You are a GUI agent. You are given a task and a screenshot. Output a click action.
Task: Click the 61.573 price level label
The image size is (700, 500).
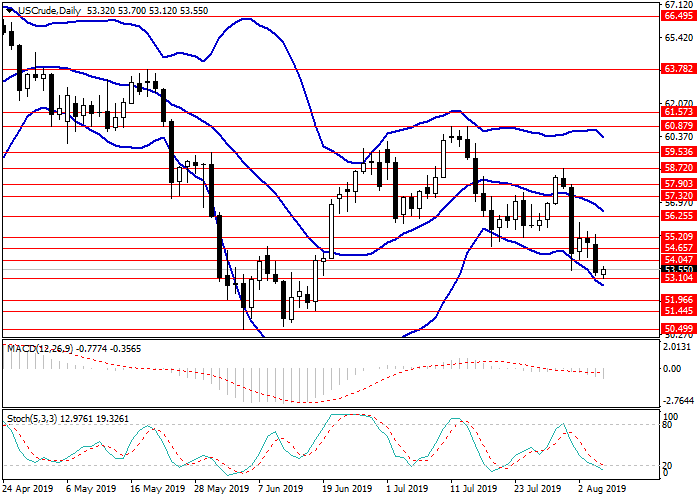click(679, 113)
